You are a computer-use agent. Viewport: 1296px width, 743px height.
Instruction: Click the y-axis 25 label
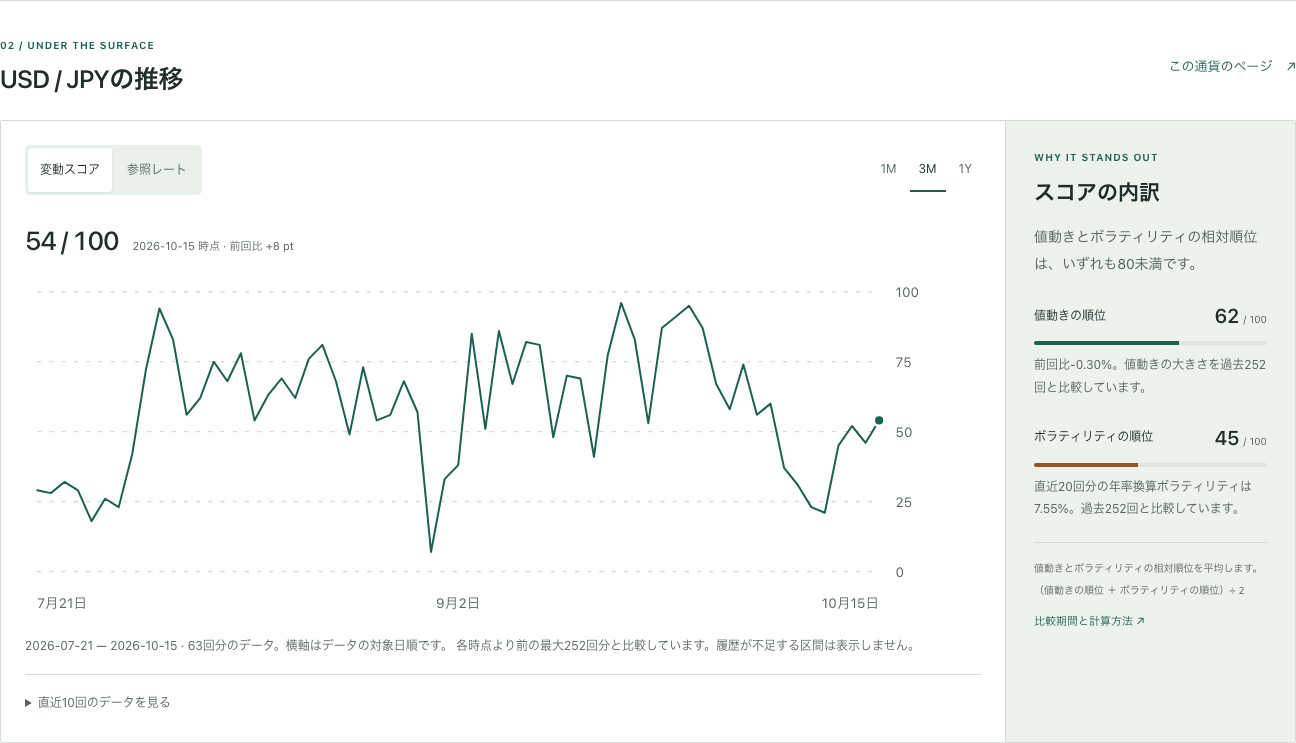[904, 502]
